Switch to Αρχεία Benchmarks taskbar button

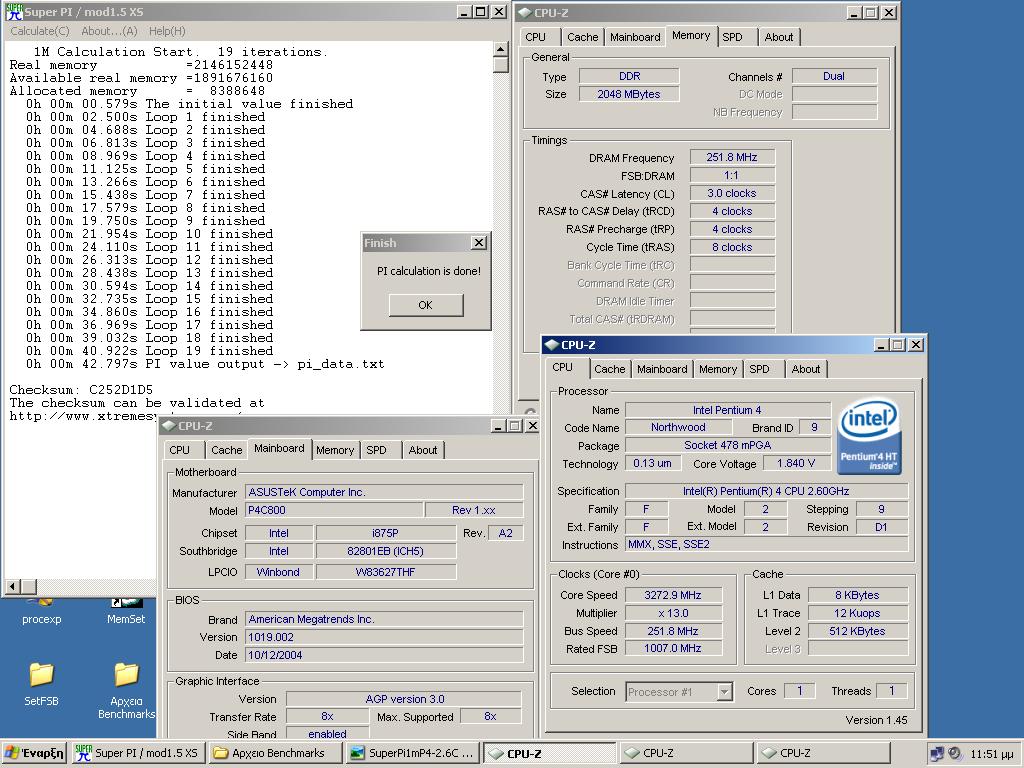pyautogui.click(x=275, y=753)
